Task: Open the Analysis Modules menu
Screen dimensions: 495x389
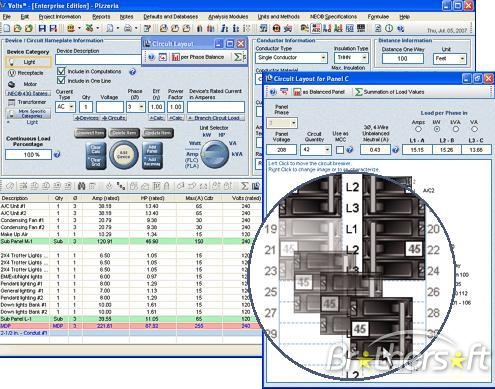Action: click(x=228, y=17)
